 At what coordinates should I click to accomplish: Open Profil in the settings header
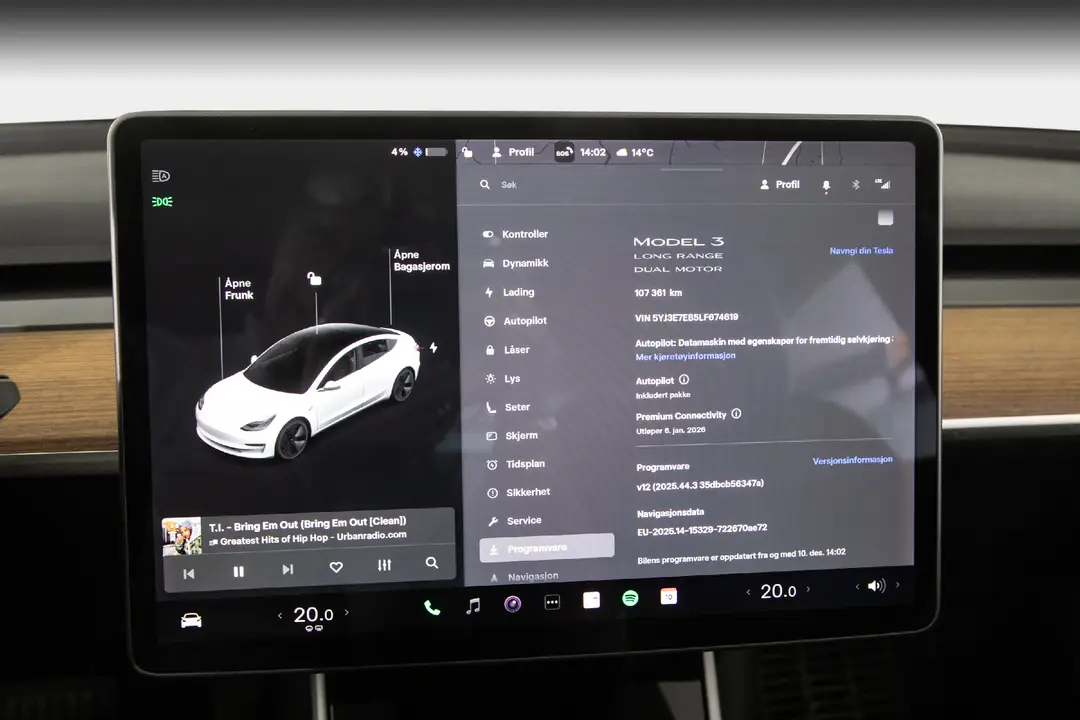pos(780,185)
